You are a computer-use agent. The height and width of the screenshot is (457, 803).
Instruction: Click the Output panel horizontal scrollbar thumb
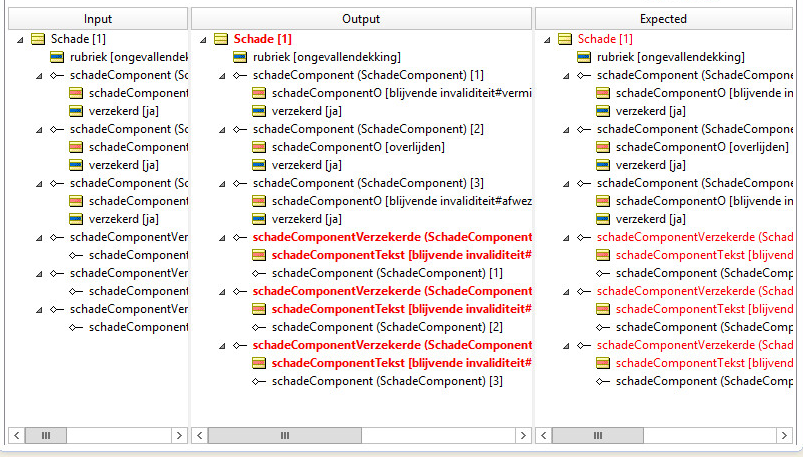coord(284,436)
